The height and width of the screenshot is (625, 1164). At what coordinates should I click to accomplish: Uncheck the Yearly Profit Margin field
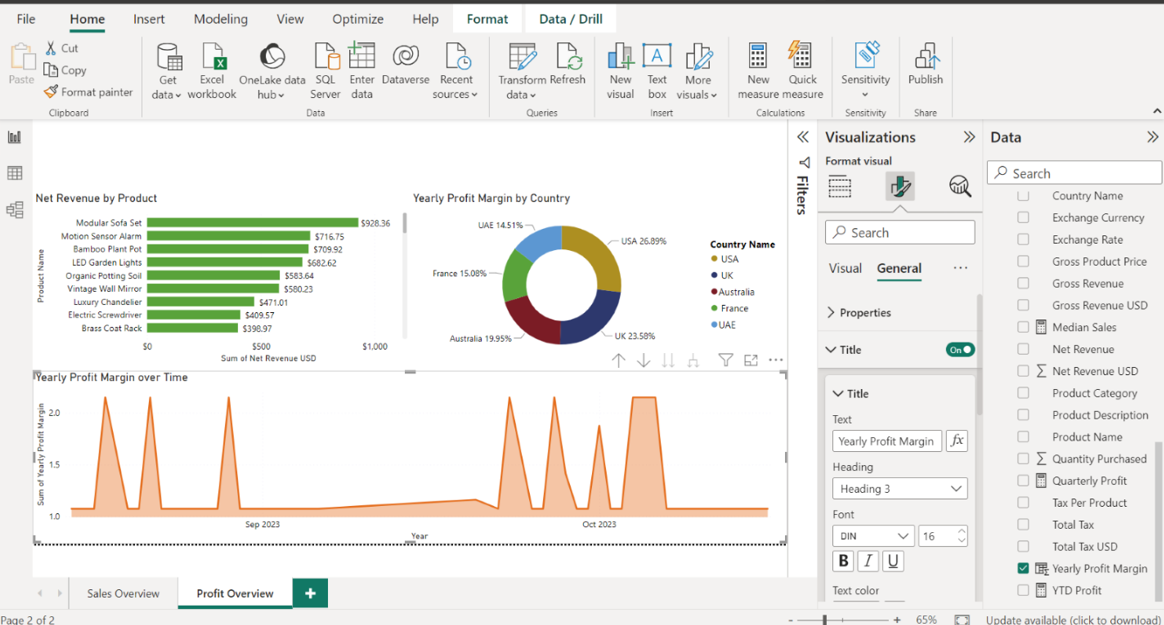pos(1023,568)
